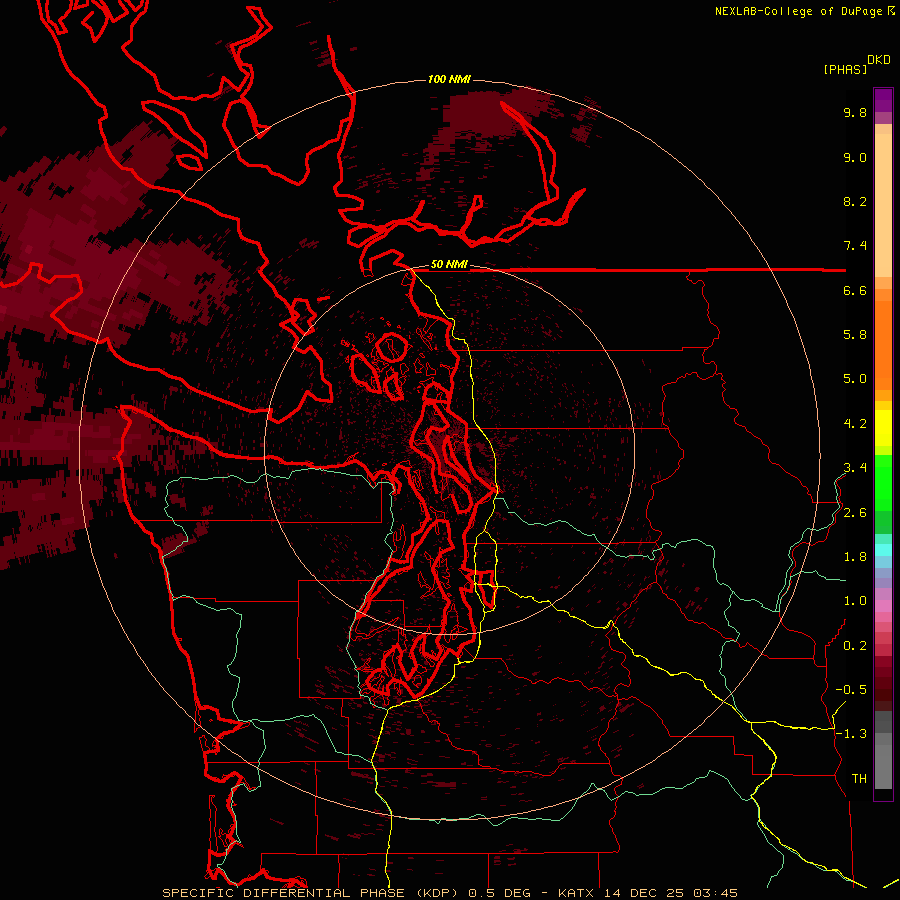Click the [PHAS] legend unit label
This screenshot has height=900, width=900.
click(845, 69)
